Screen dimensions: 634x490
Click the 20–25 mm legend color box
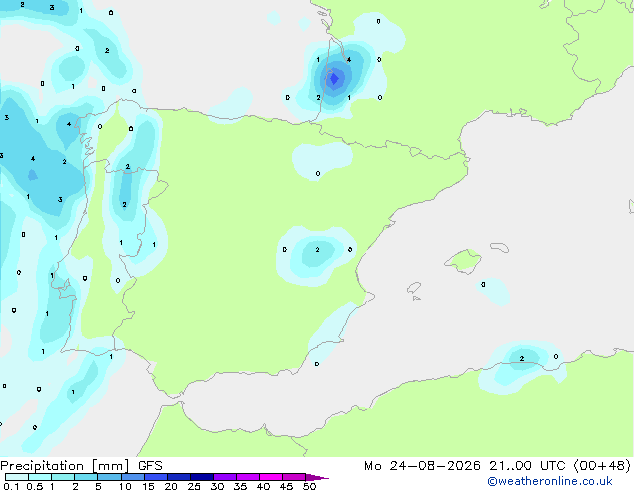178,477
